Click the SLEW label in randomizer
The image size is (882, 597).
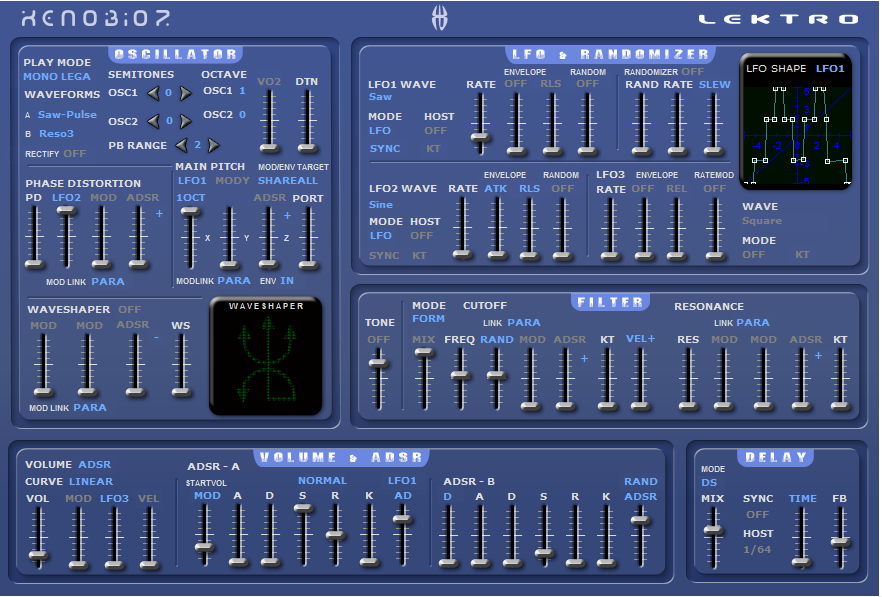(714, 84)
